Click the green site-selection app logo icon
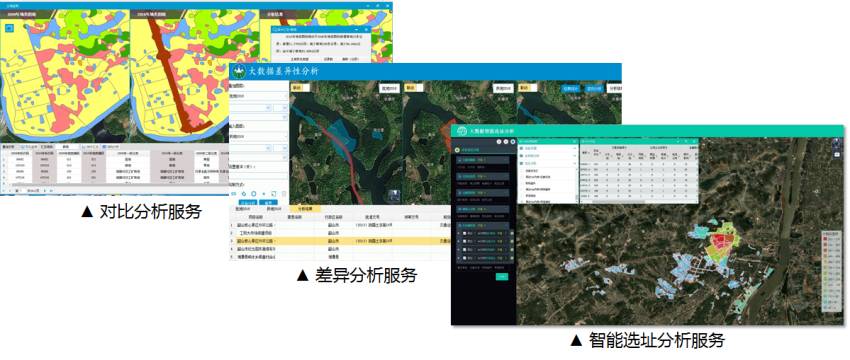This screenshot has width=850, height=360. [461, 131]
